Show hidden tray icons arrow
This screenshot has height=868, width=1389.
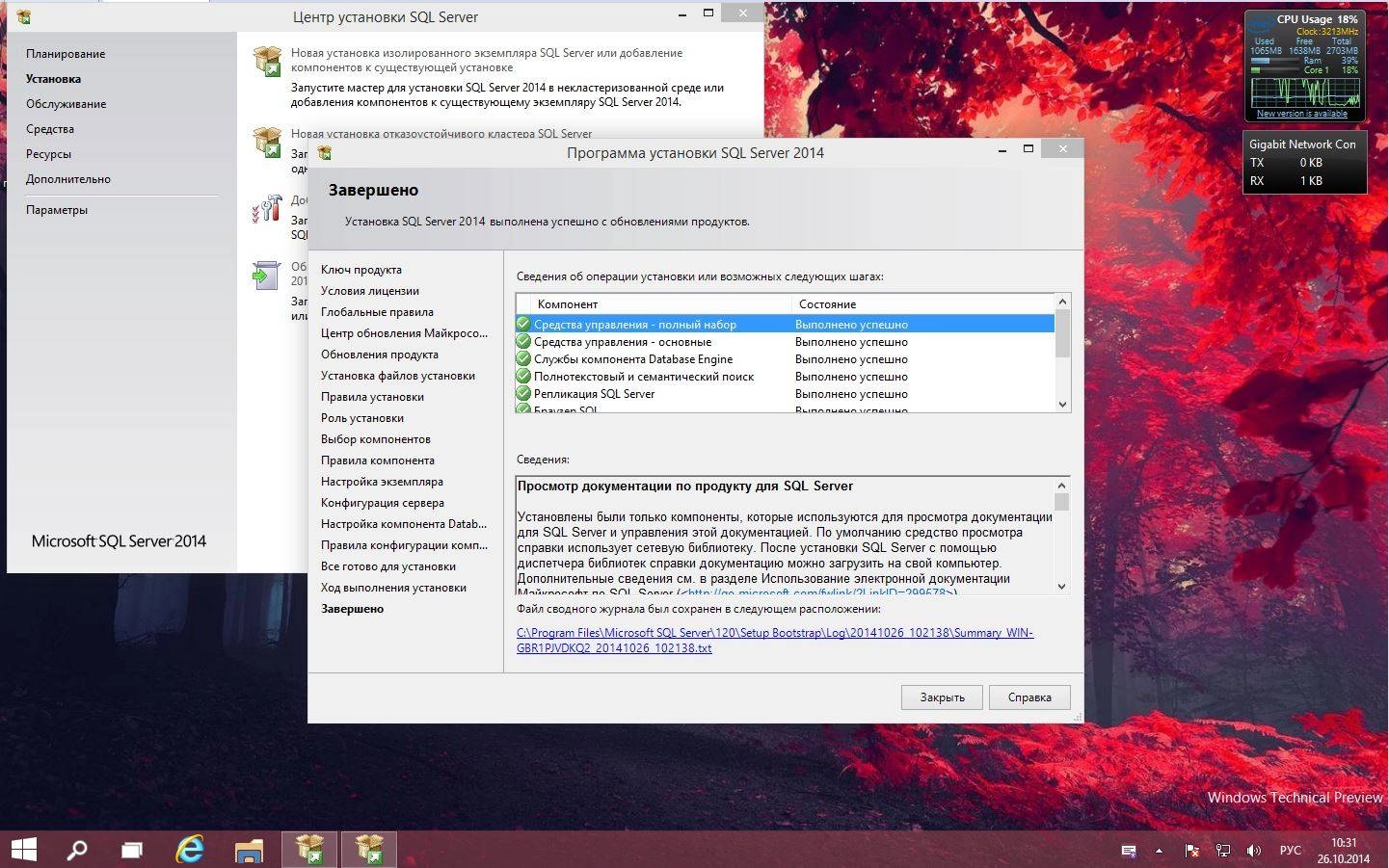1159,851
